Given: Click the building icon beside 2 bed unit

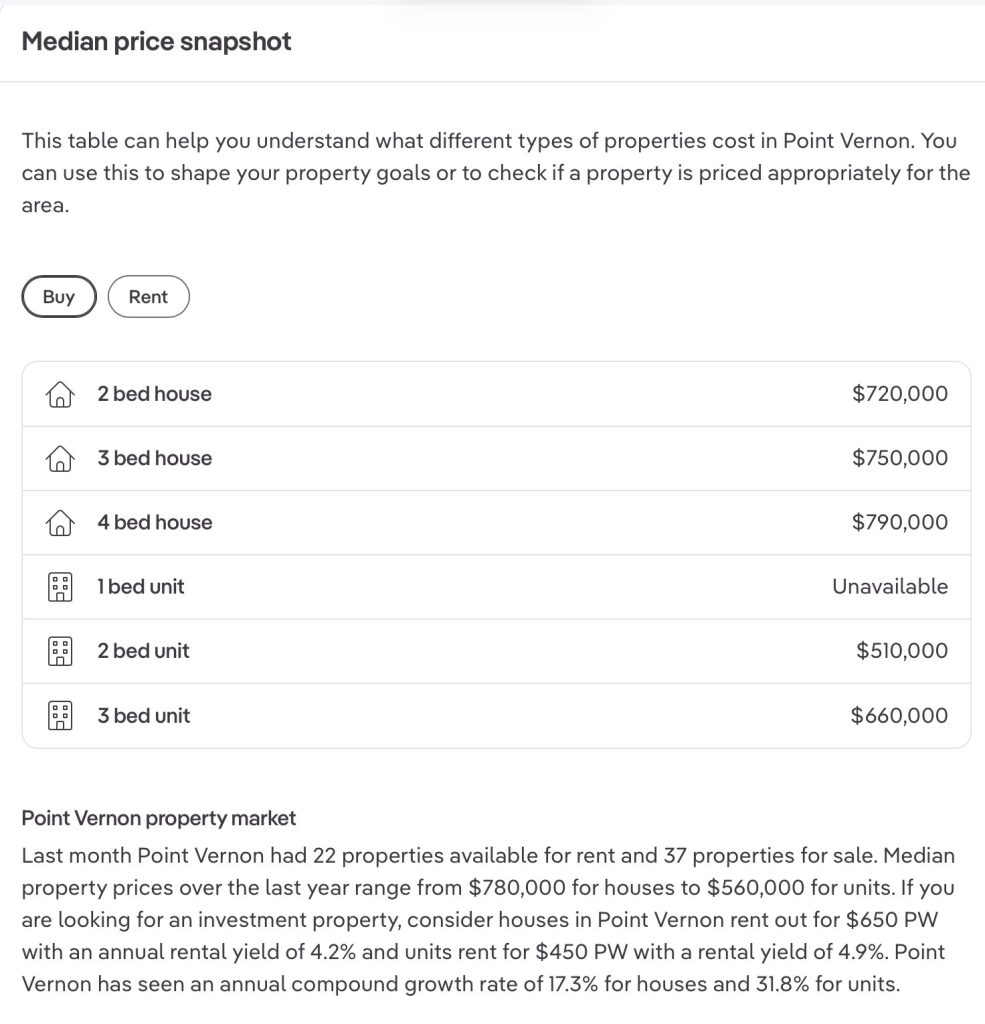Looking at the screenshot, I should (60, 651).
